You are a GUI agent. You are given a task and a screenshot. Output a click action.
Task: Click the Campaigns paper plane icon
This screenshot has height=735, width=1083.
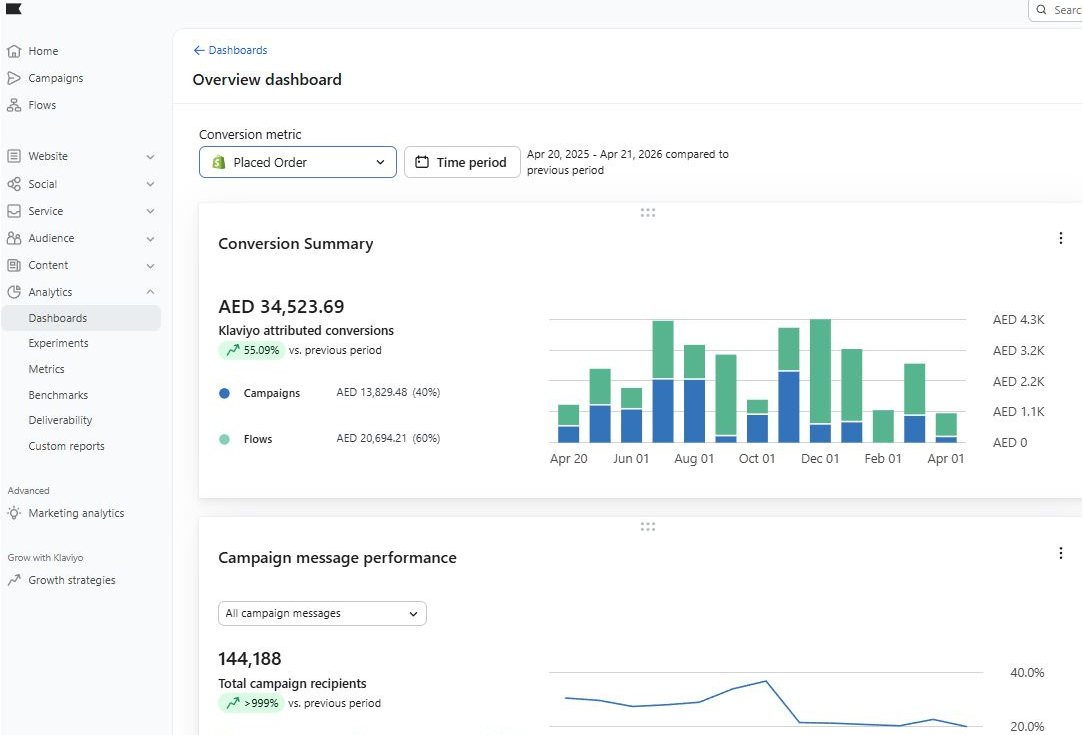(x=14, y=78)
